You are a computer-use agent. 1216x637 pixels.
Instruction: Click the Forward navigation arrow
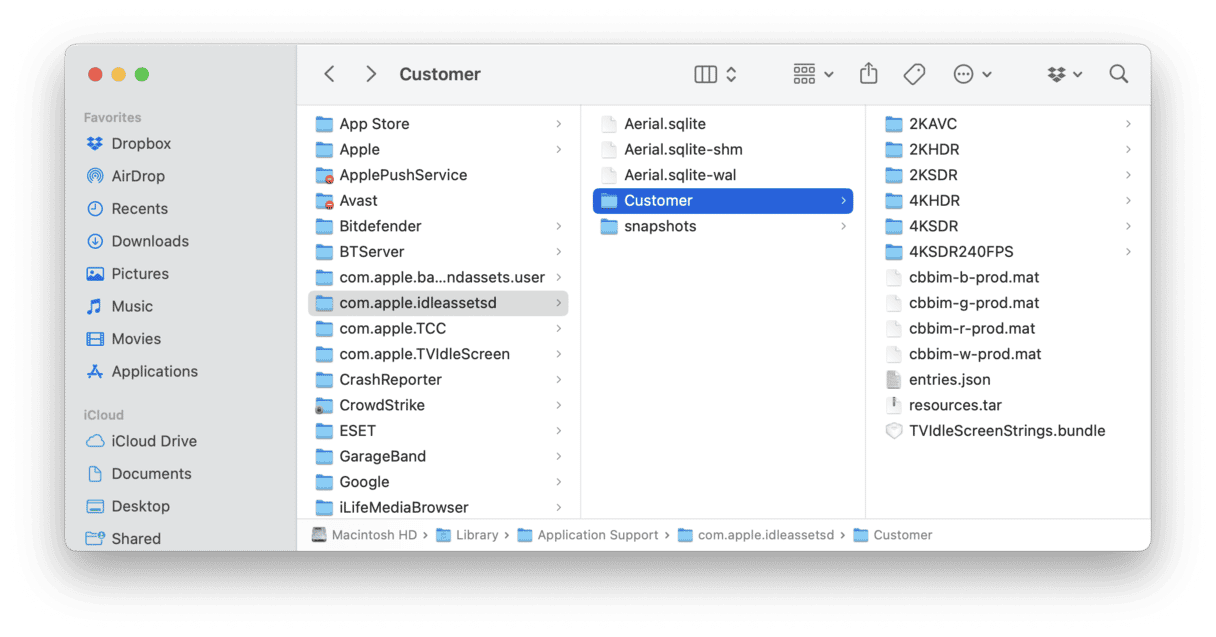pyautogui.click(x=371, y=74)
